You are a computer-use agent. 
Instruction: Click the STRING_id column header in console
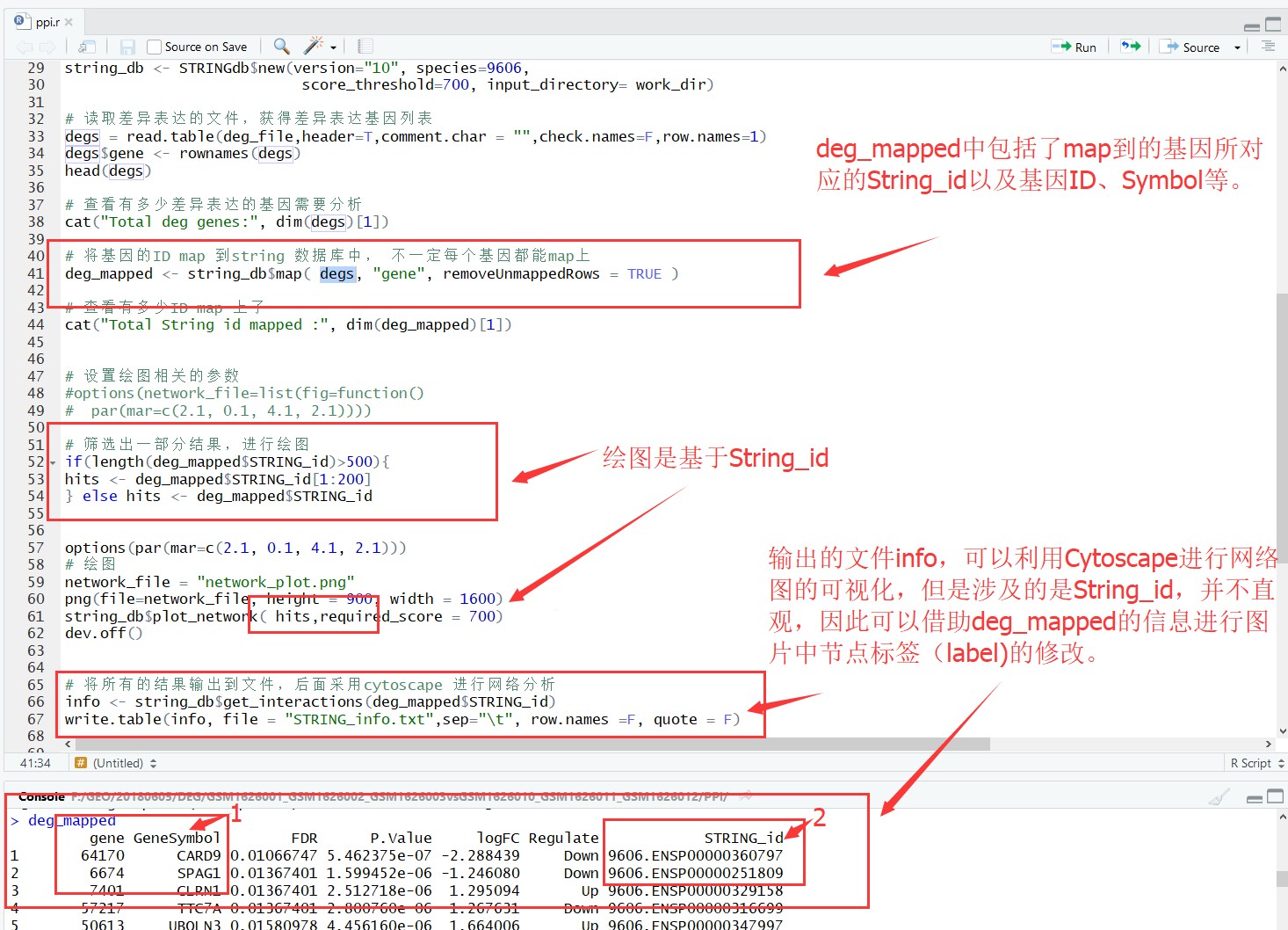point(743,838)
